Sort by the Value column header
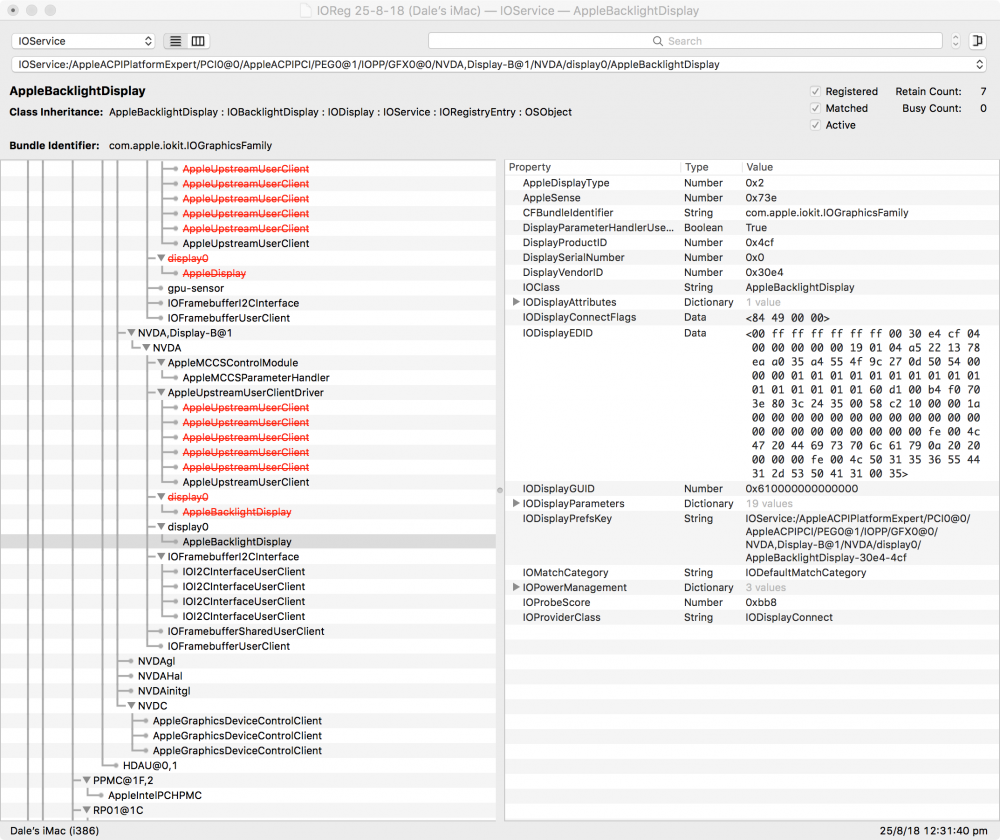Viewport: 1000px width, 840px height. [870, 167]
